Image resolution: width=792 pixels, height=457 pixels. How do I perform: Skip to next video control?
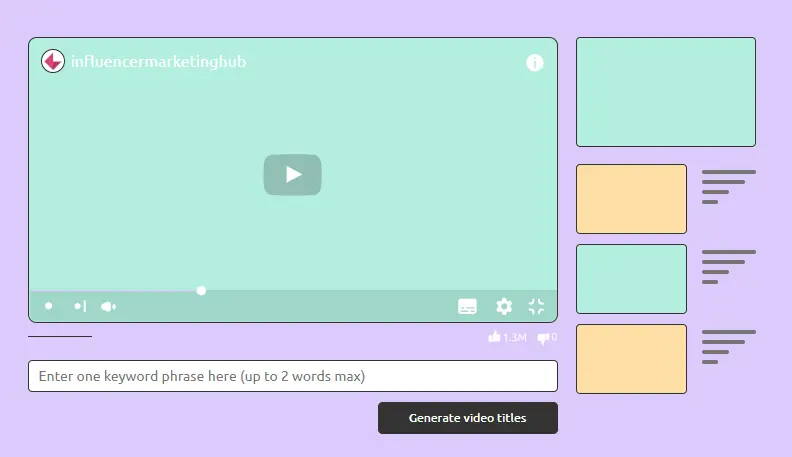pyautogui.click(x=80, y=306)
